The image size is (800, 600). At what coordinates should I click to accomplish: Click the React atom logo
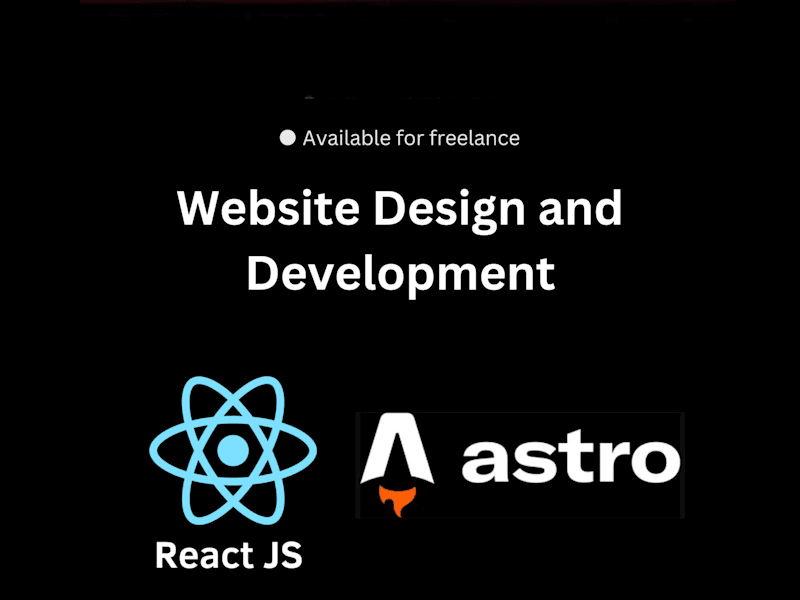click(233, 451)
